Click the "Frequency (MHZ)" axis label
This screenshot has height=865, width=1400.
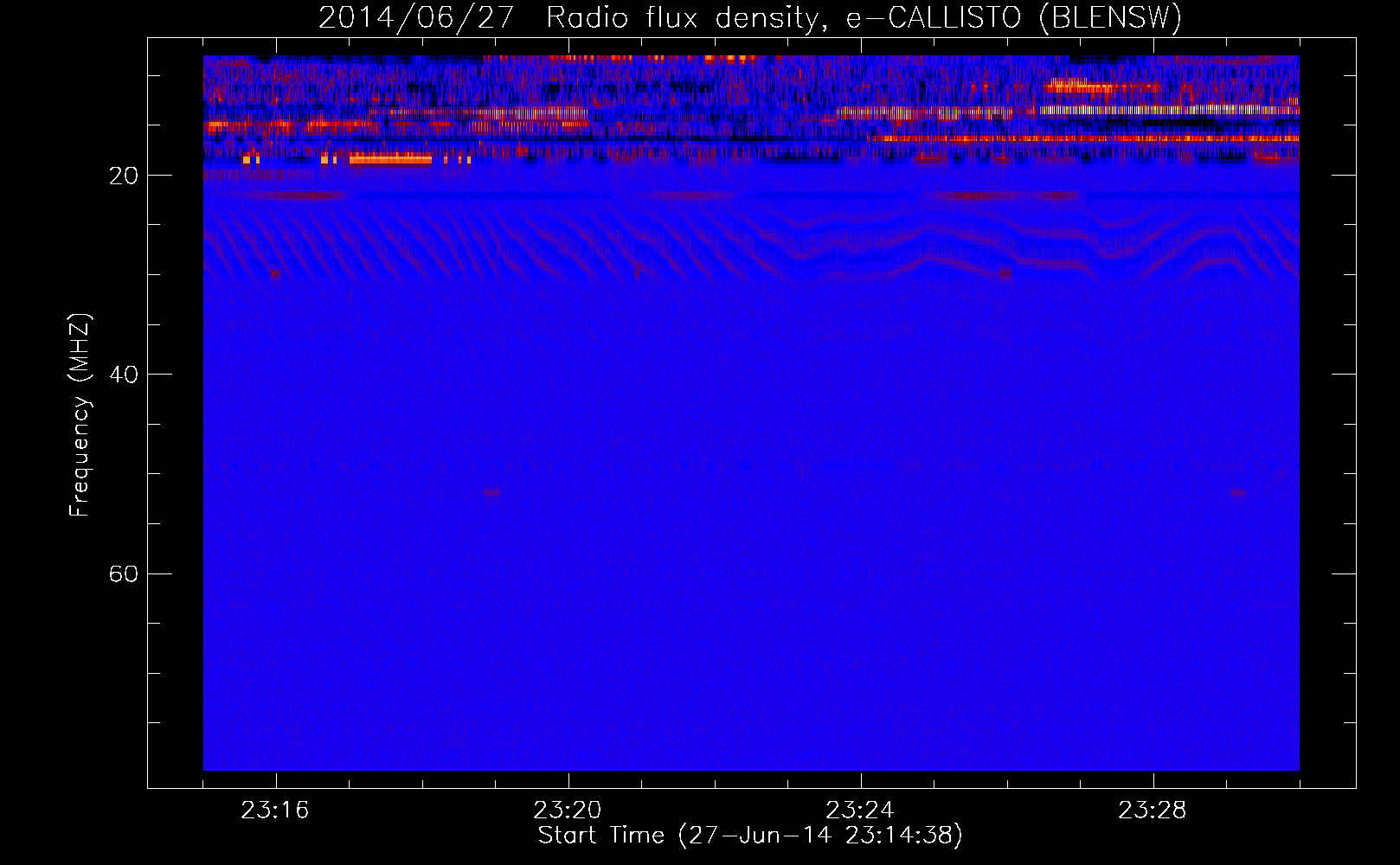click(80, 415)
